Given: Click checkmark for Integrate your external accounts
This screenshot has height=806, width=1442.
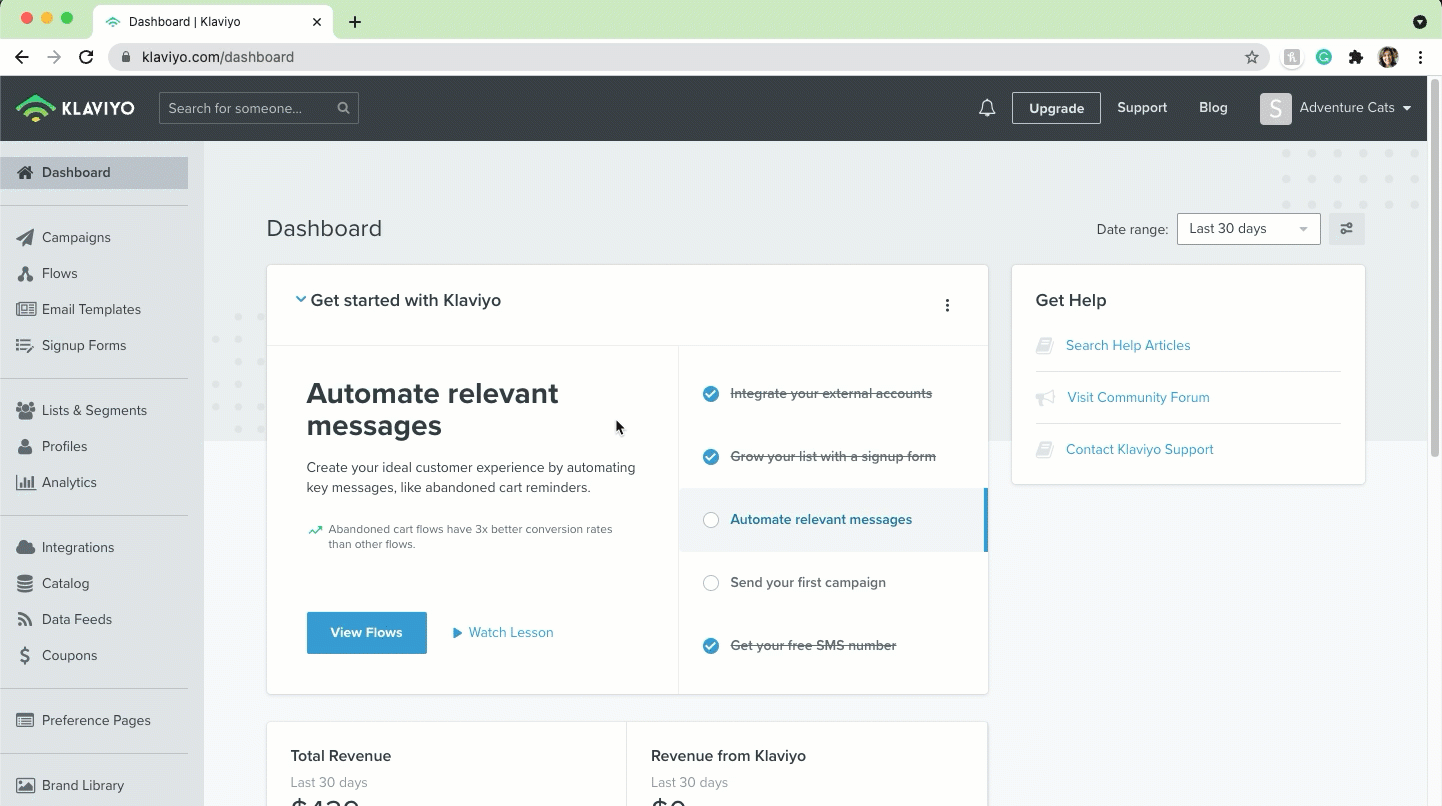Looking at the screenshot, I should tap(711, 394).
